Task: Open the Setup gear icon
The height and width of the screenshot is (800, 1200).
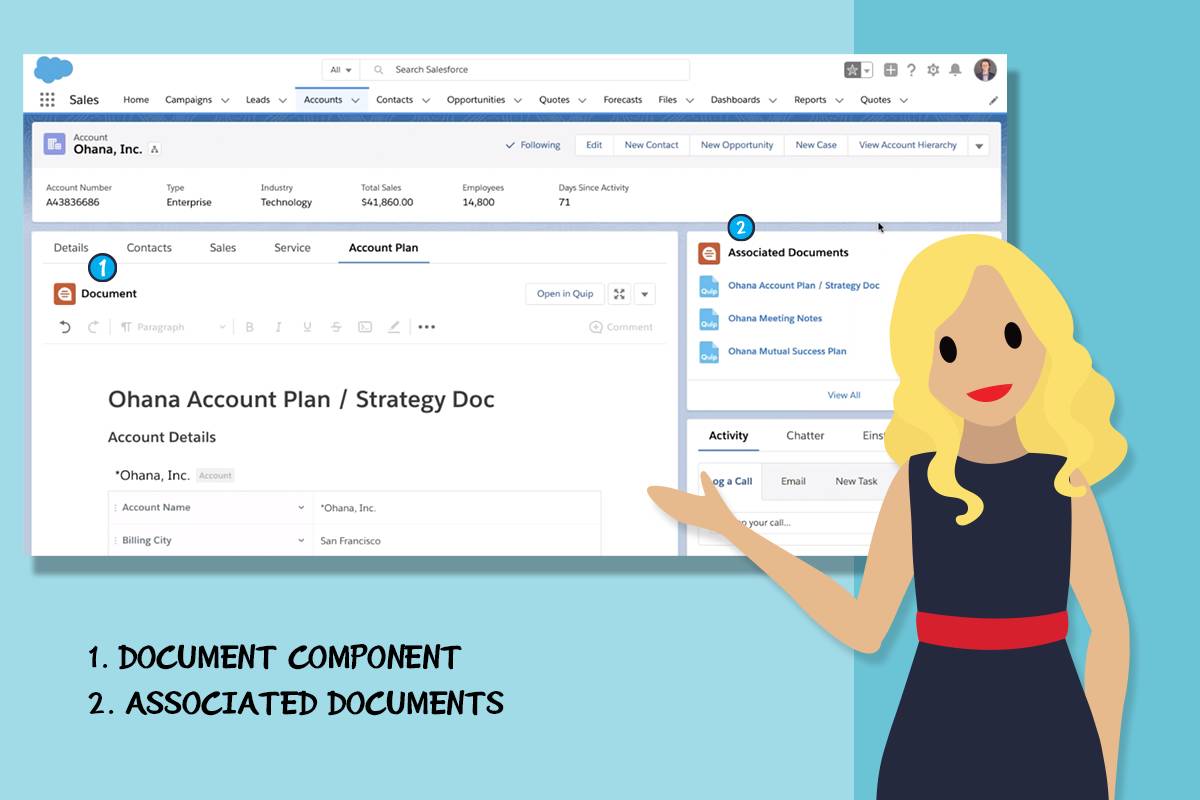Action: 933,70
